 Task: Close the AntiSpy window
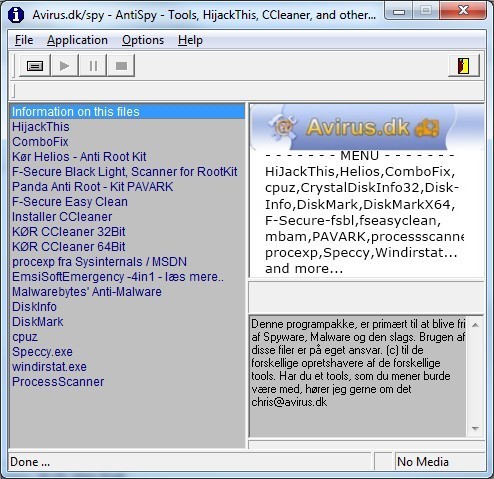463,11
